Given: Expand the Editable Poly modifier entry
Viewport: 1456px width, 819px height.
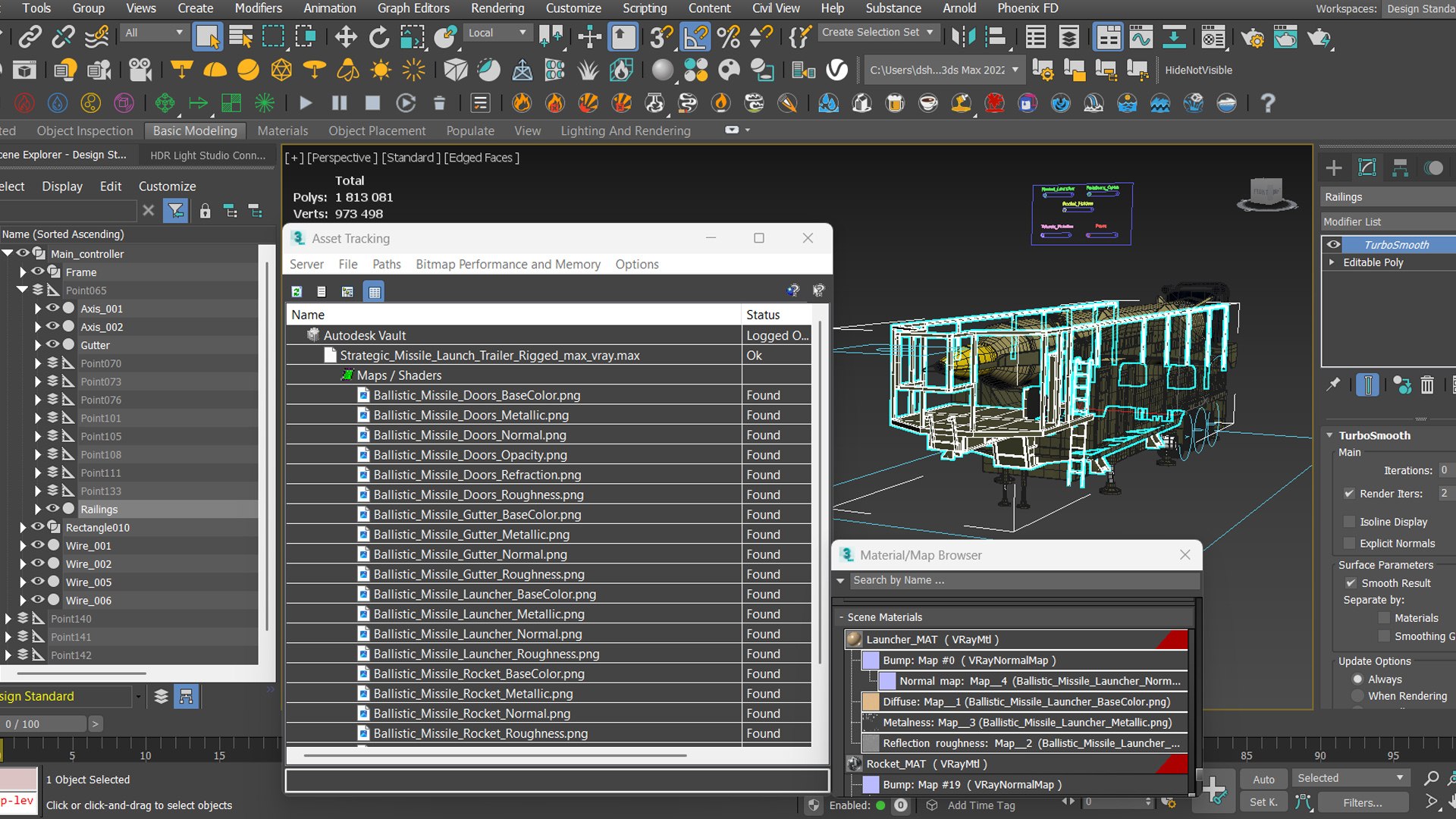Looking at the screenshot, I should (x=1332, y=262).
